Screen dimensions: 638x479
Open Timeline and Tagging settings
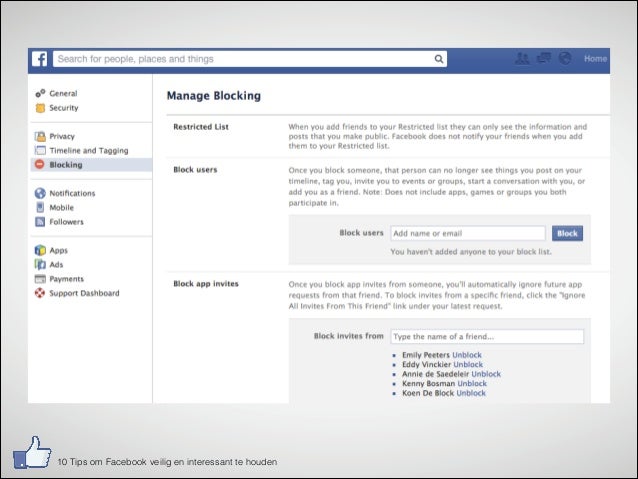tap(89, 151)
